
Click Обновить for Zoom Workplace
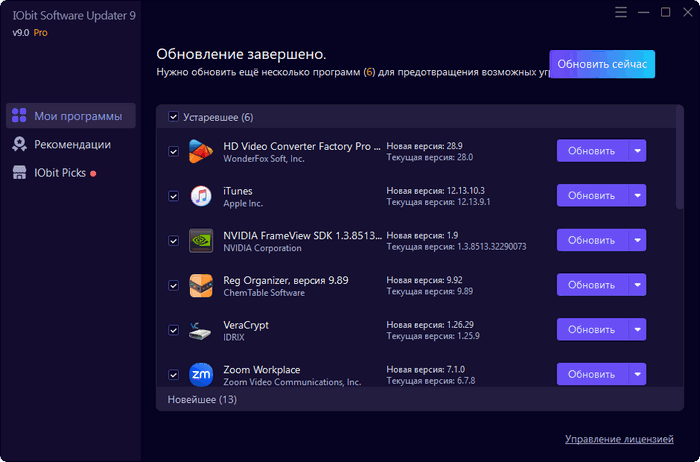tap(592, 374)
